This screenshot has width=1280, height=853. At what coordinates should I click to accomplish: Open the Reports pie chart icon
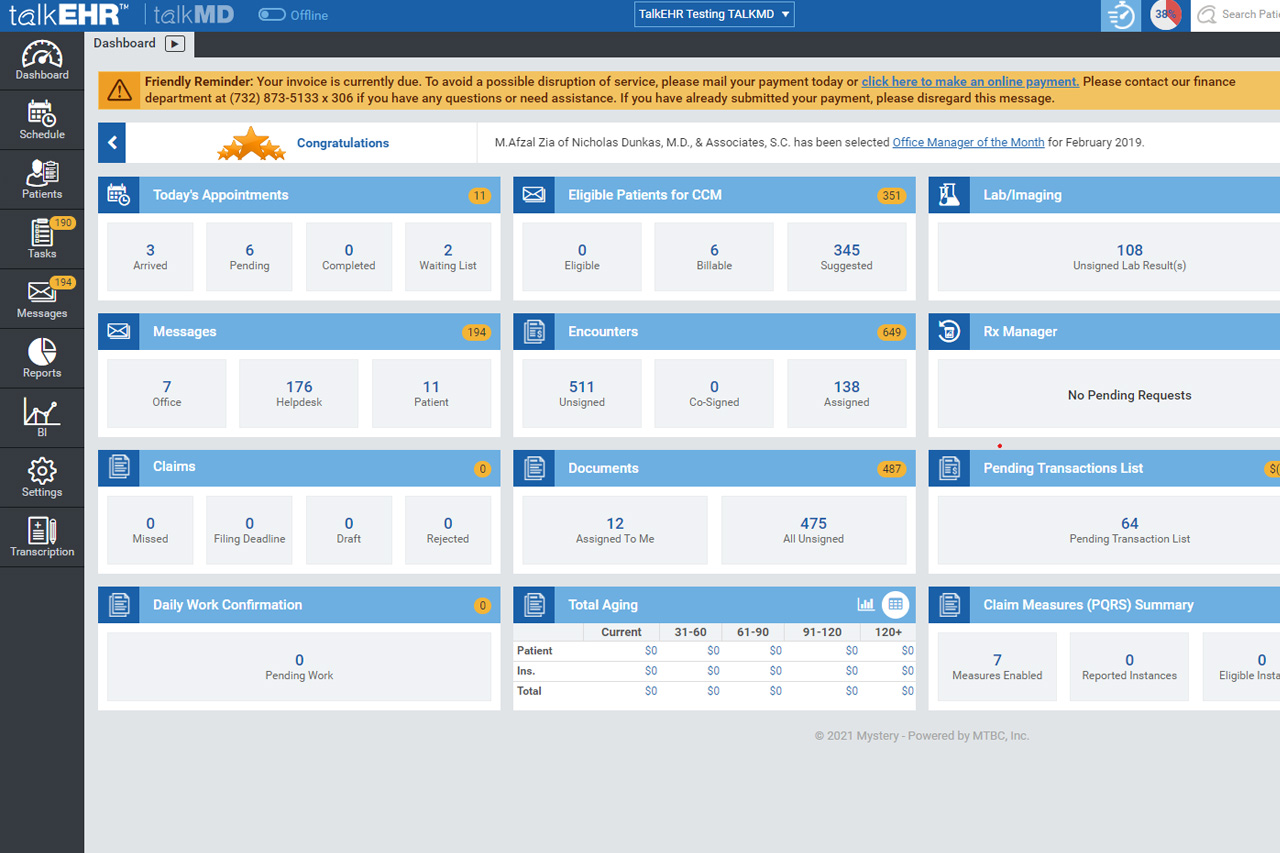42,359
